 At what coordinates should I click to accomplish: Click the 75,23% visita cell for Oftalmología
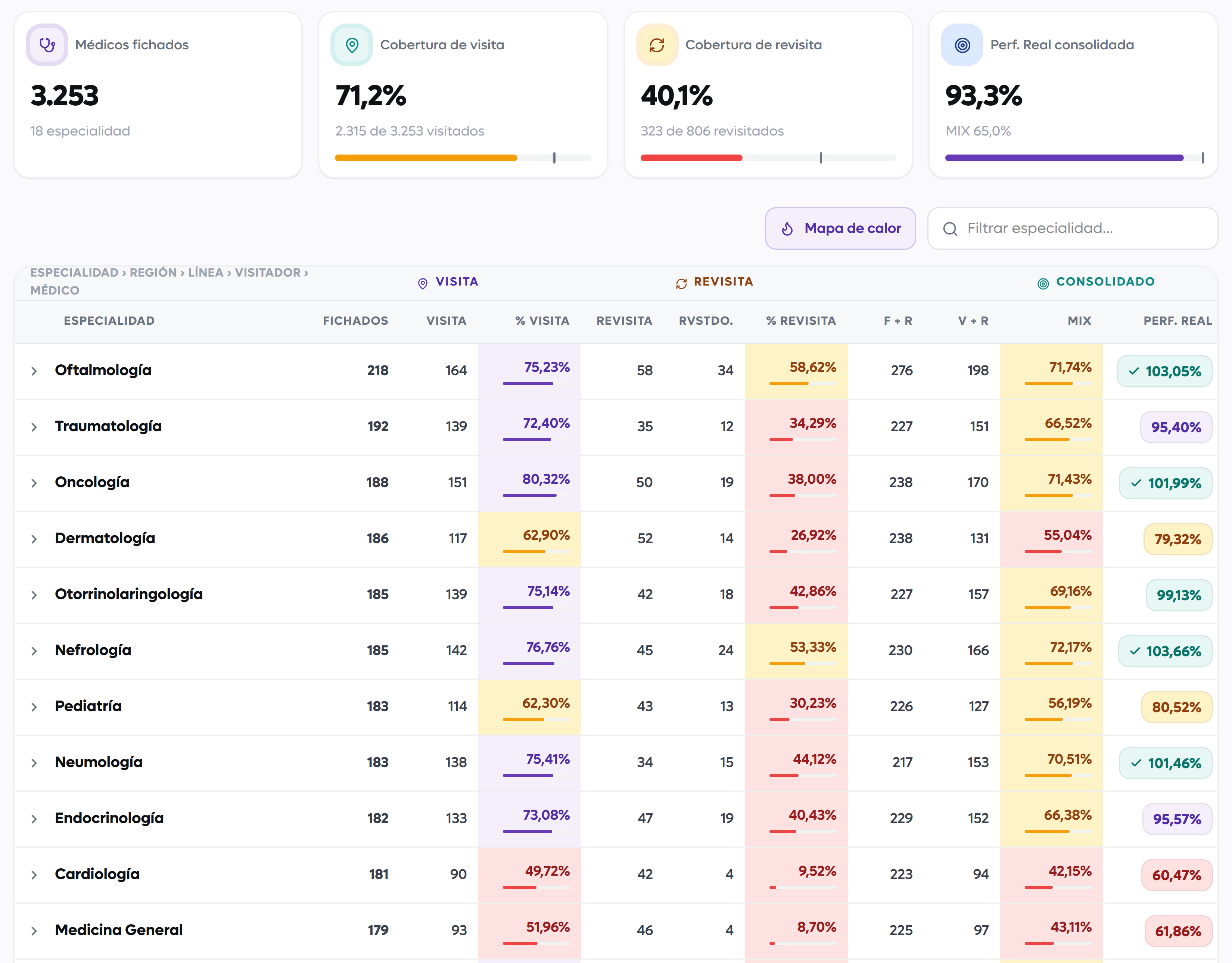(530, 371)
